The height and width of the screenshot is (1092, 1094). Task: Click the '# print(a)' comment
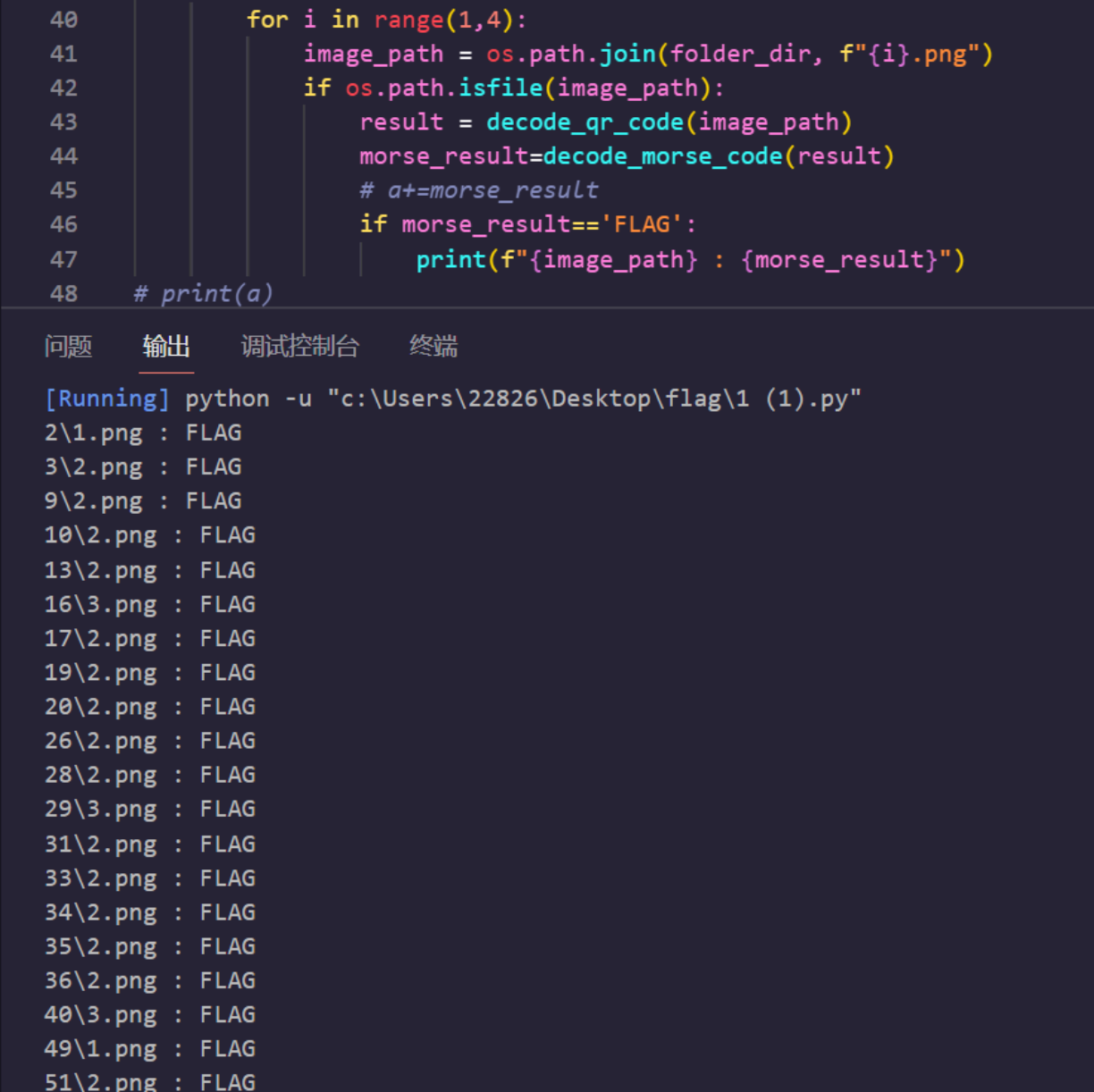pos(203,293)
